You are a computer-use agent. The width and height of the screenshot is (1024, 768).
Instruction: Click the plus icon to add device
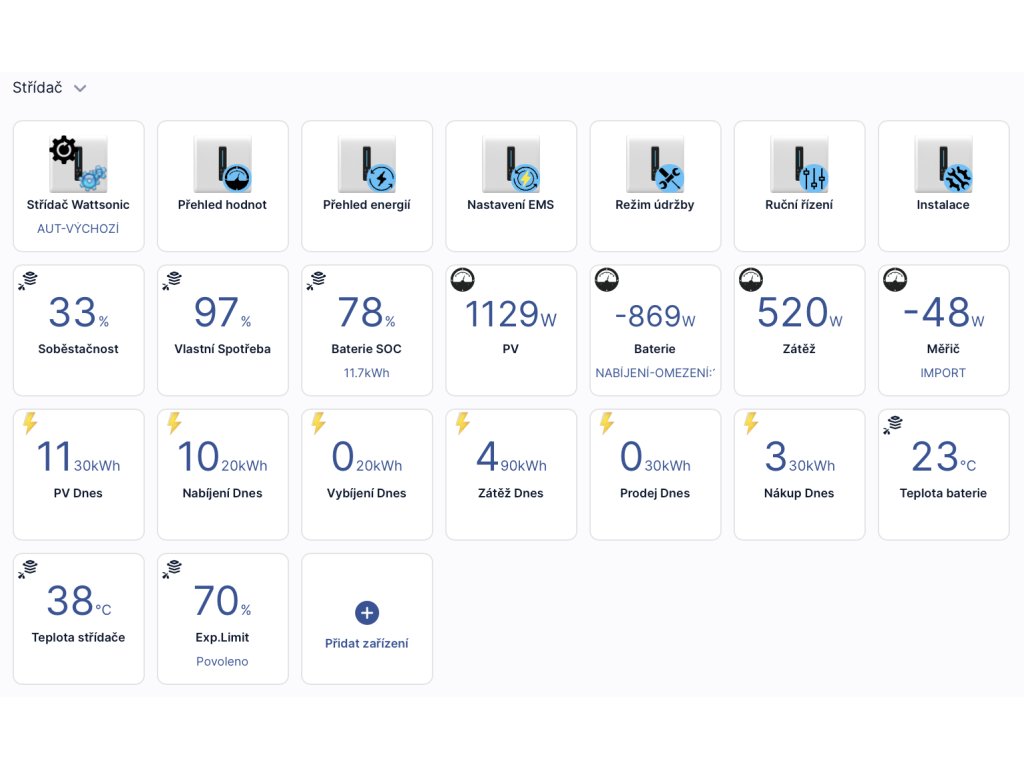coord(366,613)
